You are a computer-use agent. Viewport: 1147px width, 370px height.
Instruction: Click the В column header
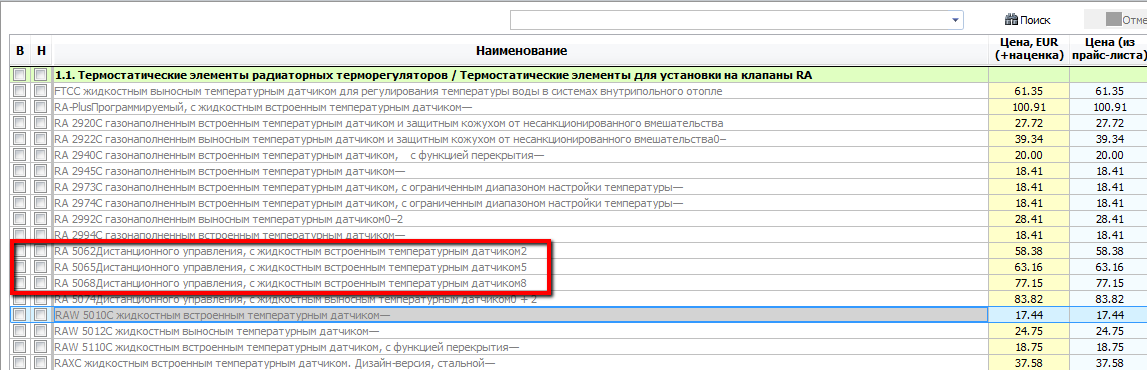pyautogui.click(x=20, y=50)
